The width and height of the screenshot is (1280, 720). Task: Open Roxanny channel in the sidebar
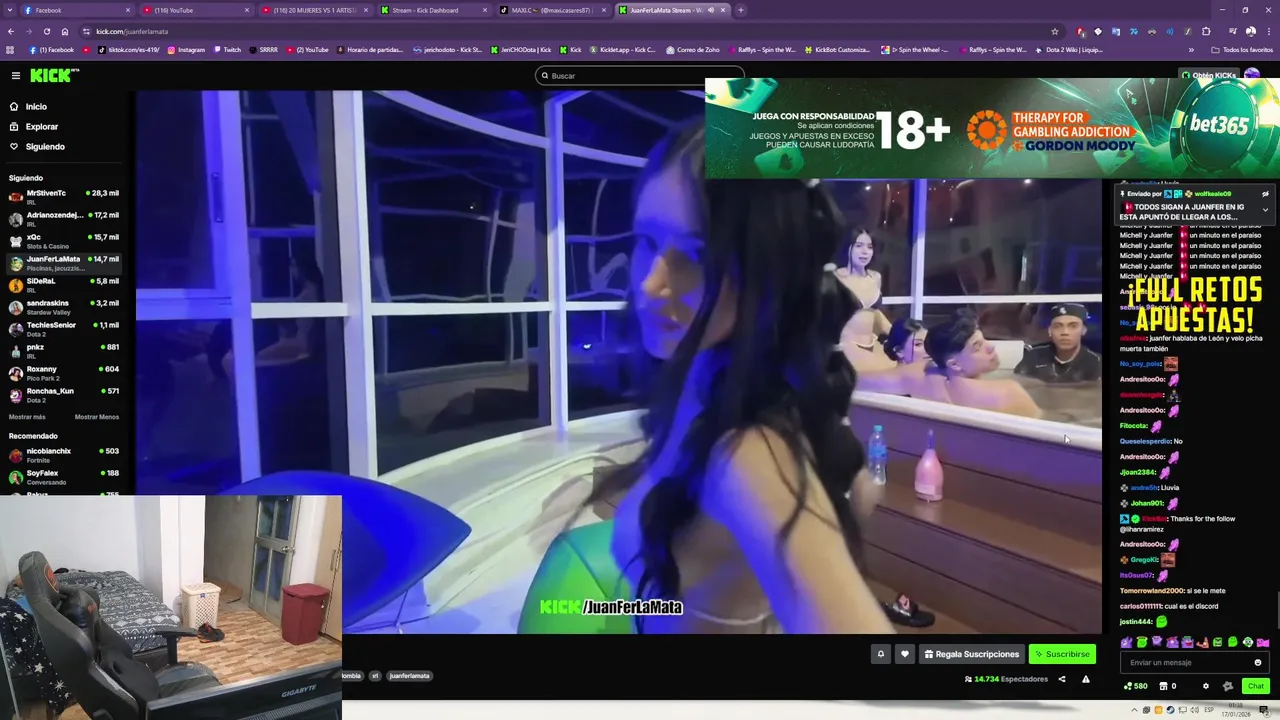coord(64,372)
